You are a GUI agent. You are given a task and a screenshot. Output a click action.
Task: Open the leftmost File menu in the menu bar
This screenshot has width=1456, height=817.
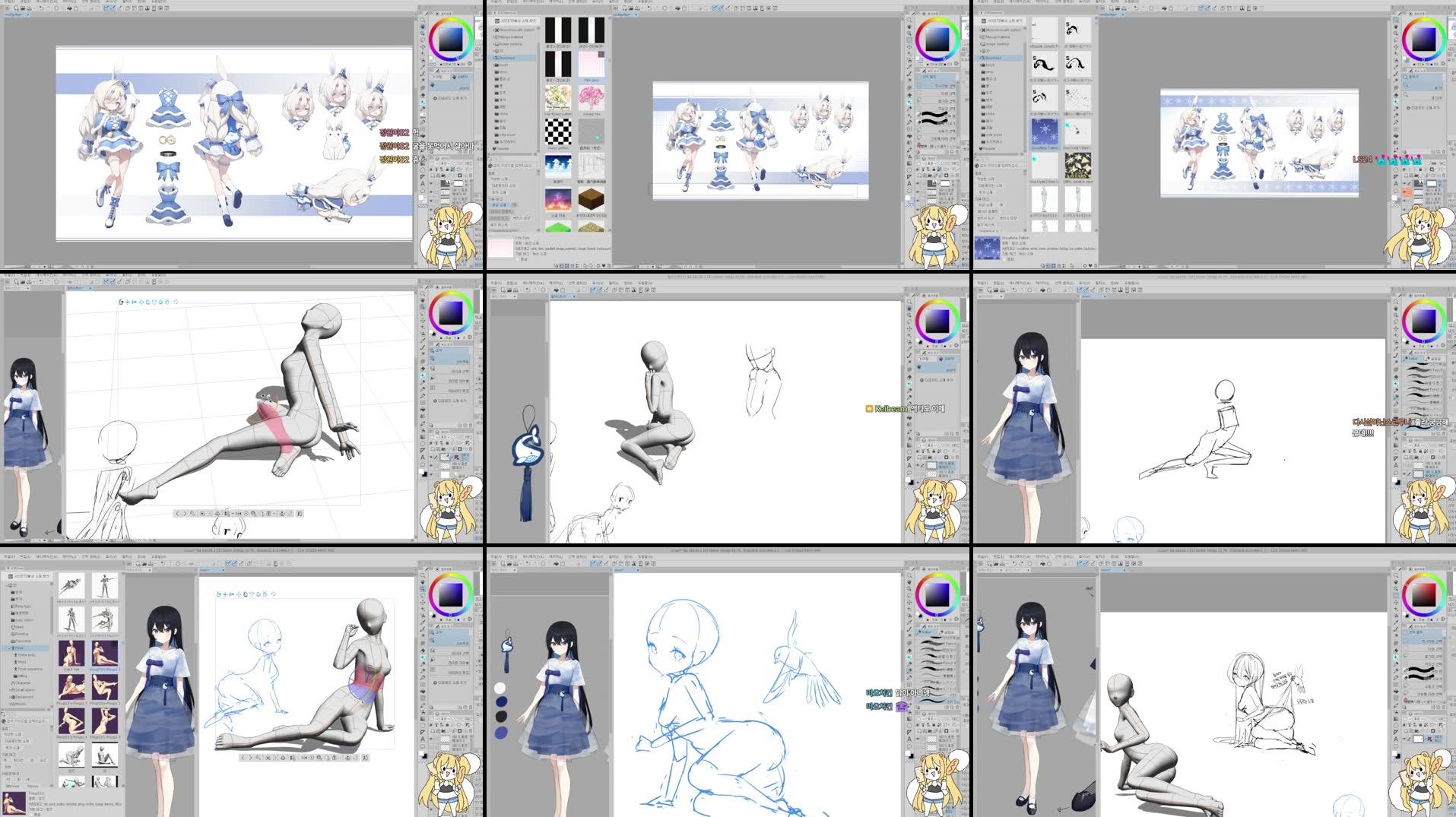(9, 3)
